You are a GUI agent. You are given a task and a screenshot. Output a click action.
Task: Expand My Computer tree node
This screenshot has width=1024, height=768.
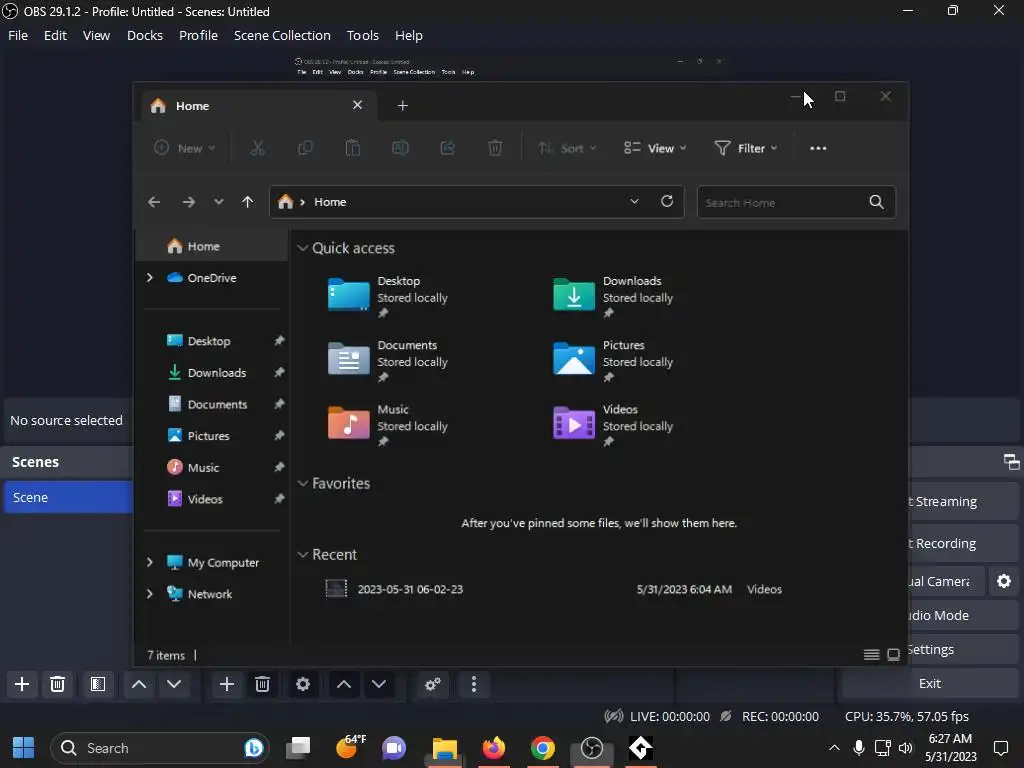coord(150,562)
